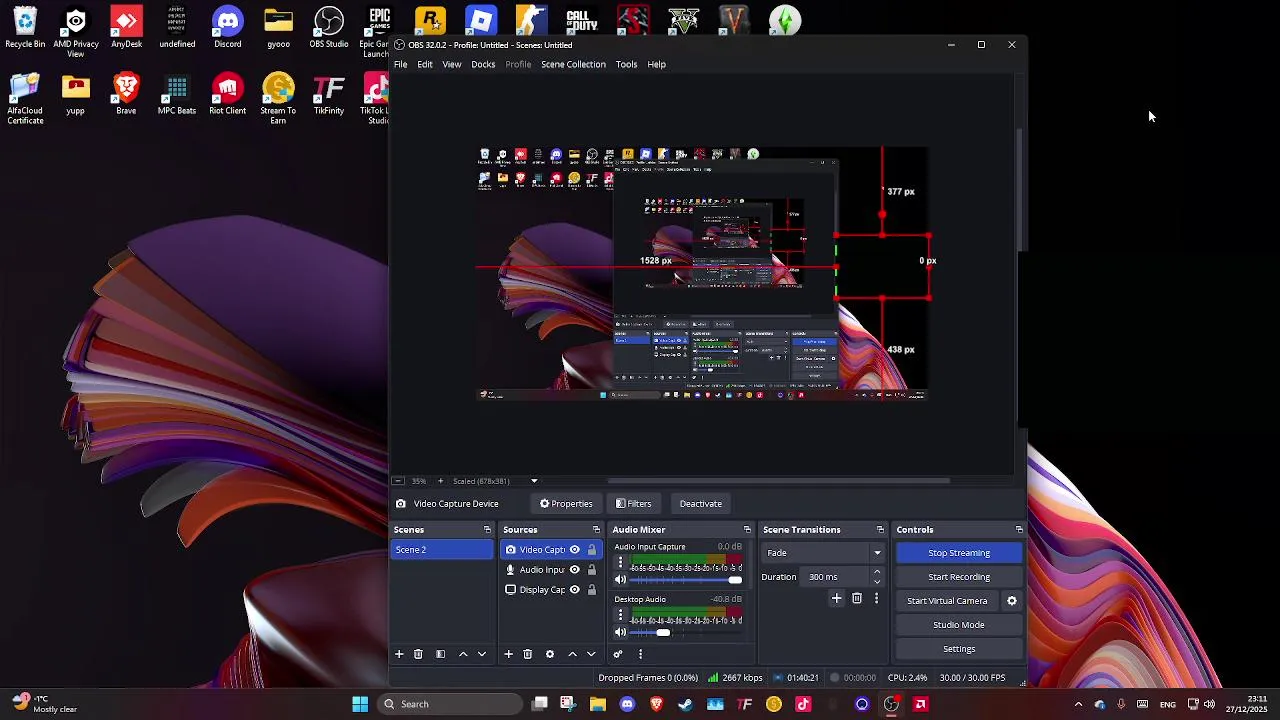This screenshot has height=720, width=1280.
Task: Open the Scene Collection menu
Action: (x=573, y=64)
